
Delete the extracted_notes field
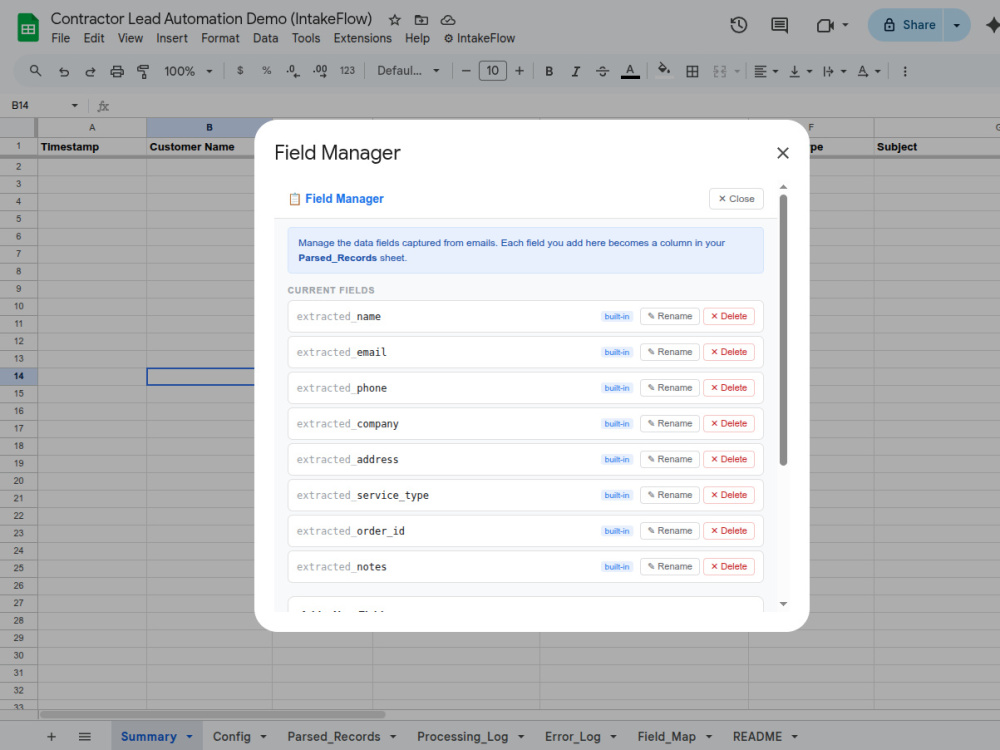729,566
